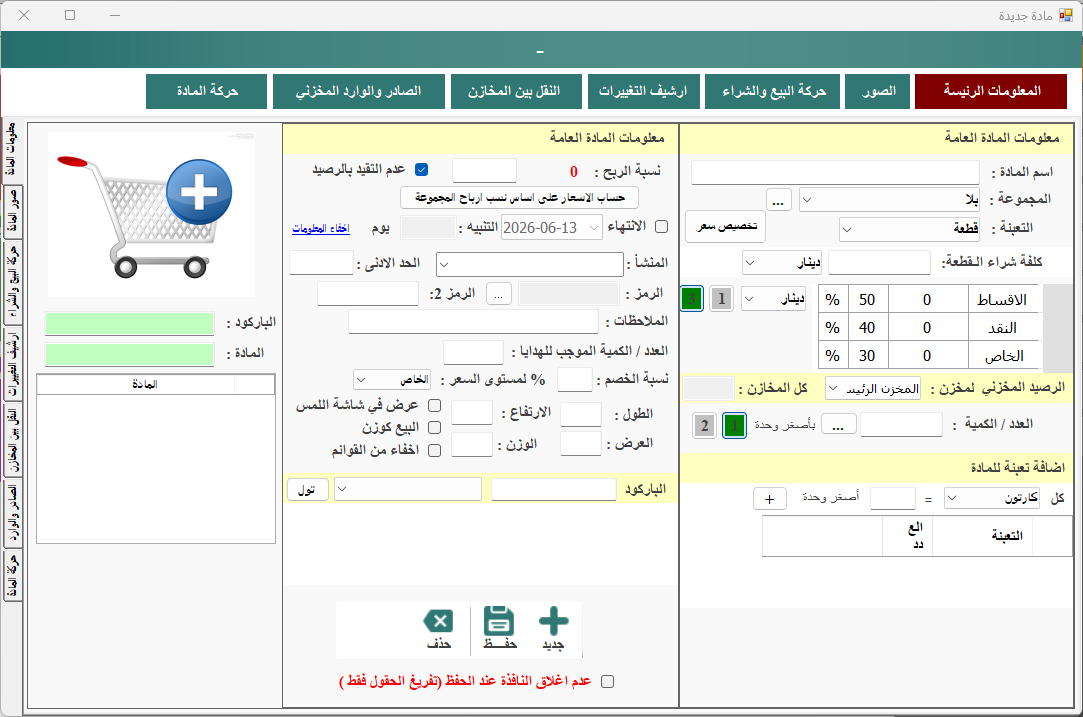Click الخاص percentage cell 30

[867, 356]
